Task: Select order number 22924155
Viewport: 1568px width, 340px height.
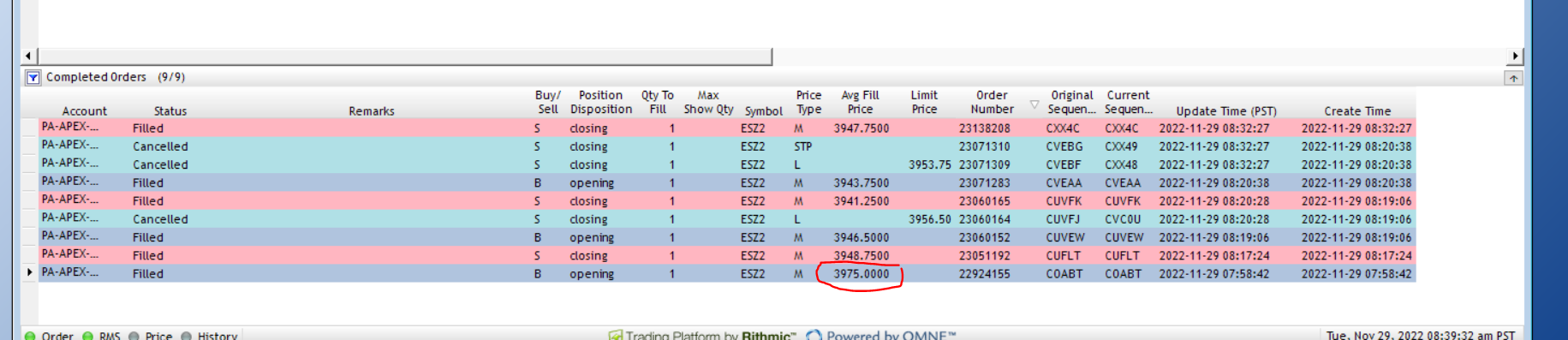Action: point(985,274)
